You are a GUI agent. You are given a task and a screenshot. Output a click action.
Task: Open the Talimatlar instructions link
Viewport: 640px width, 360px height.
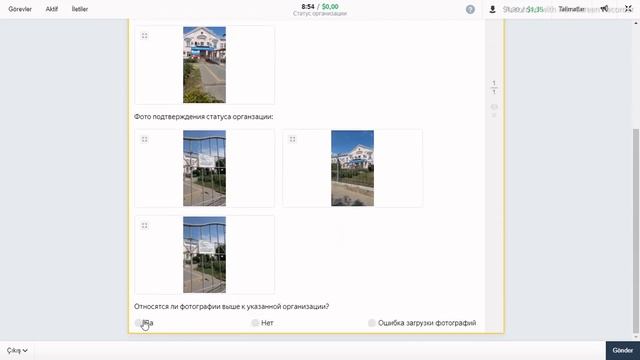coord(571,9)
